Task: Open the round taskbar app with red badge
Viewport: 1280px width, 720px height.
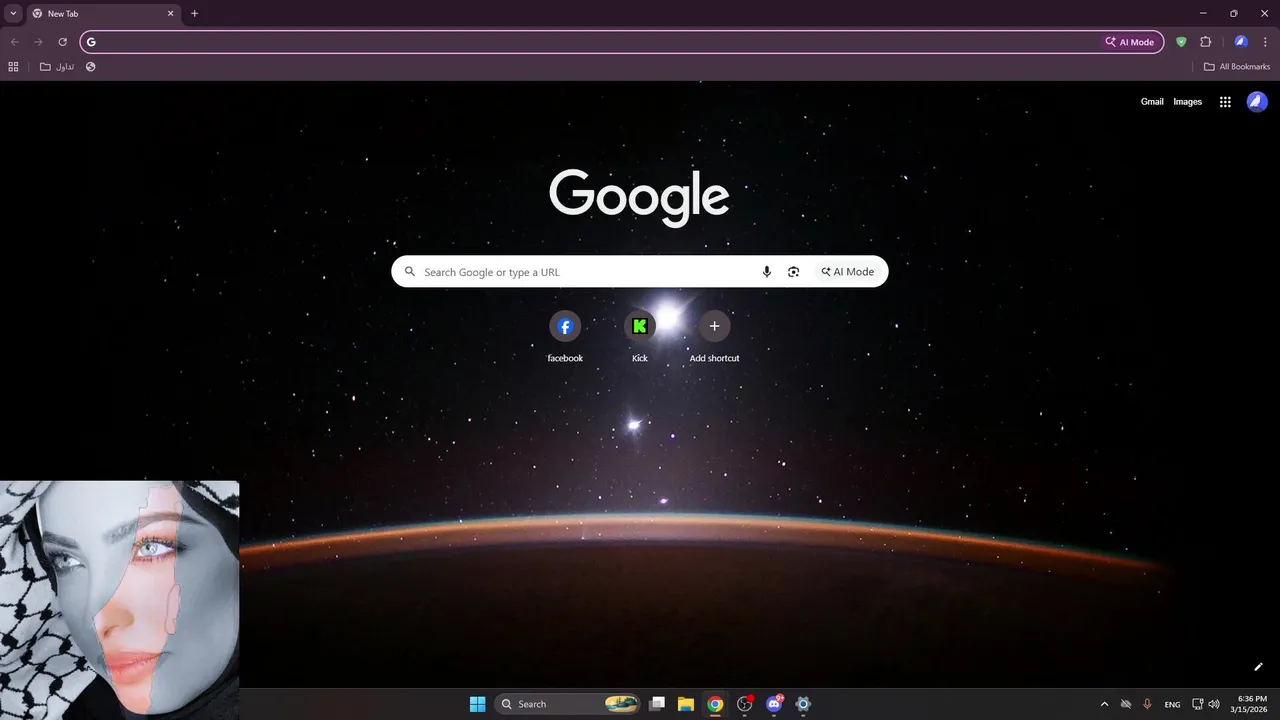Action: pos(745,704)
